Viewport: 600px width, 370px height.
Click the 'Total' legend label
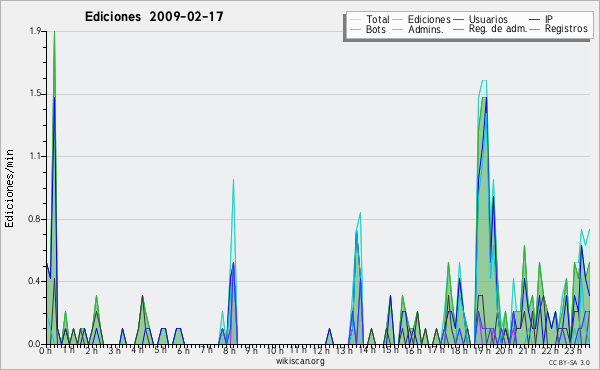[x=377, y=19]
